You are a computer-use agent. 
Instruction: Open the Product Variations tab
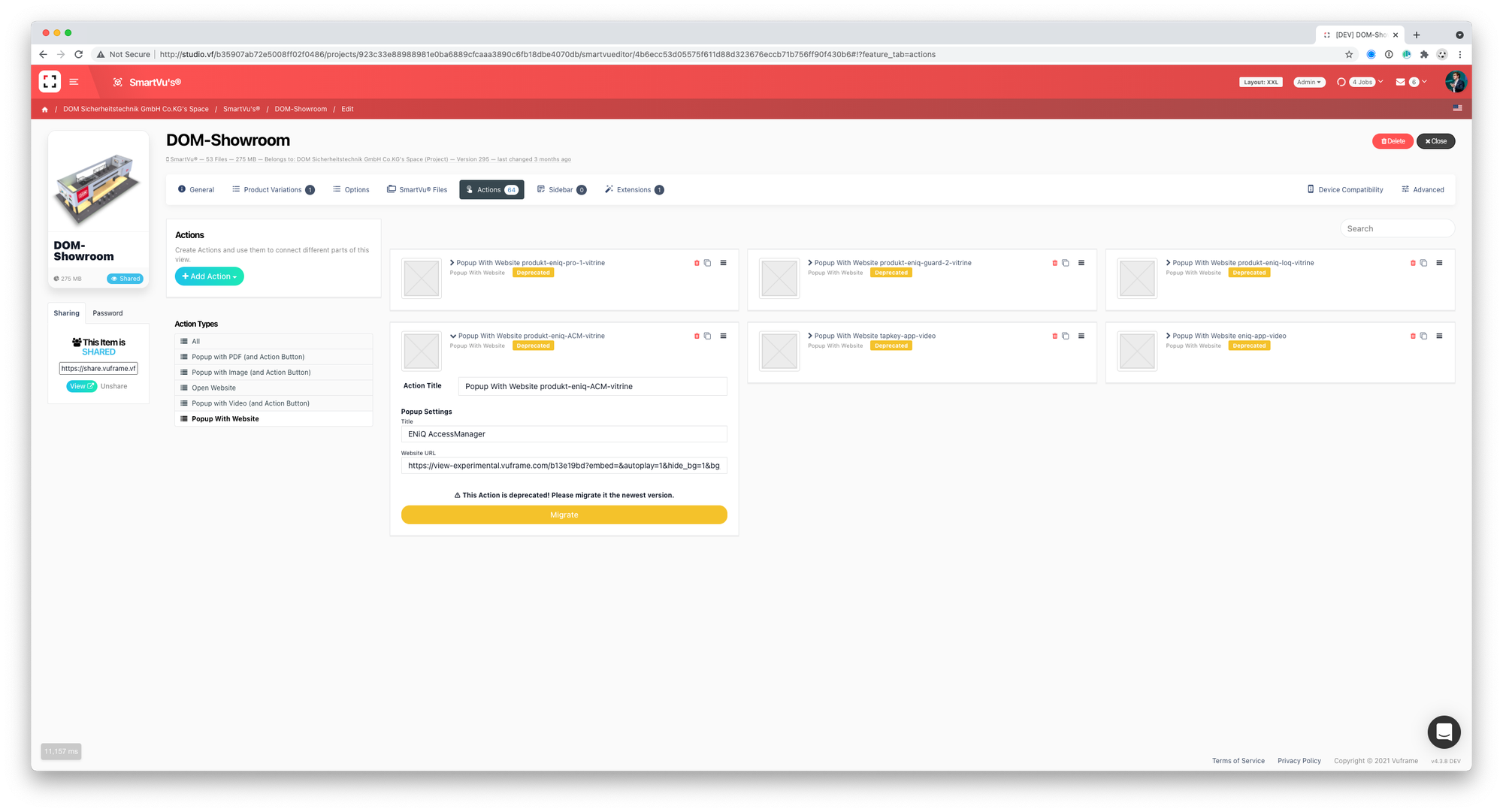pos(274,190)
